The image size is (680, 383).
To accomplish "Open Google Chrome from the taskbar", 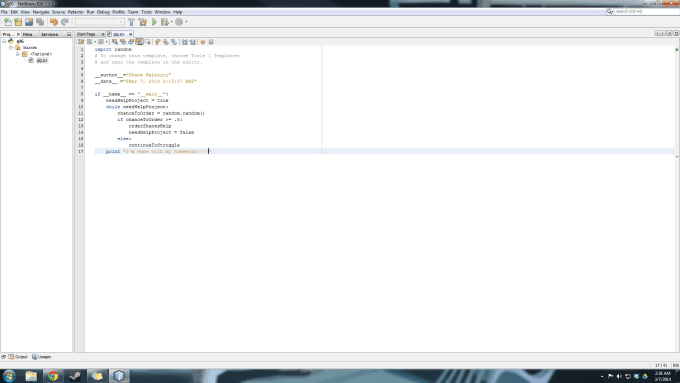I will [53, 376].
